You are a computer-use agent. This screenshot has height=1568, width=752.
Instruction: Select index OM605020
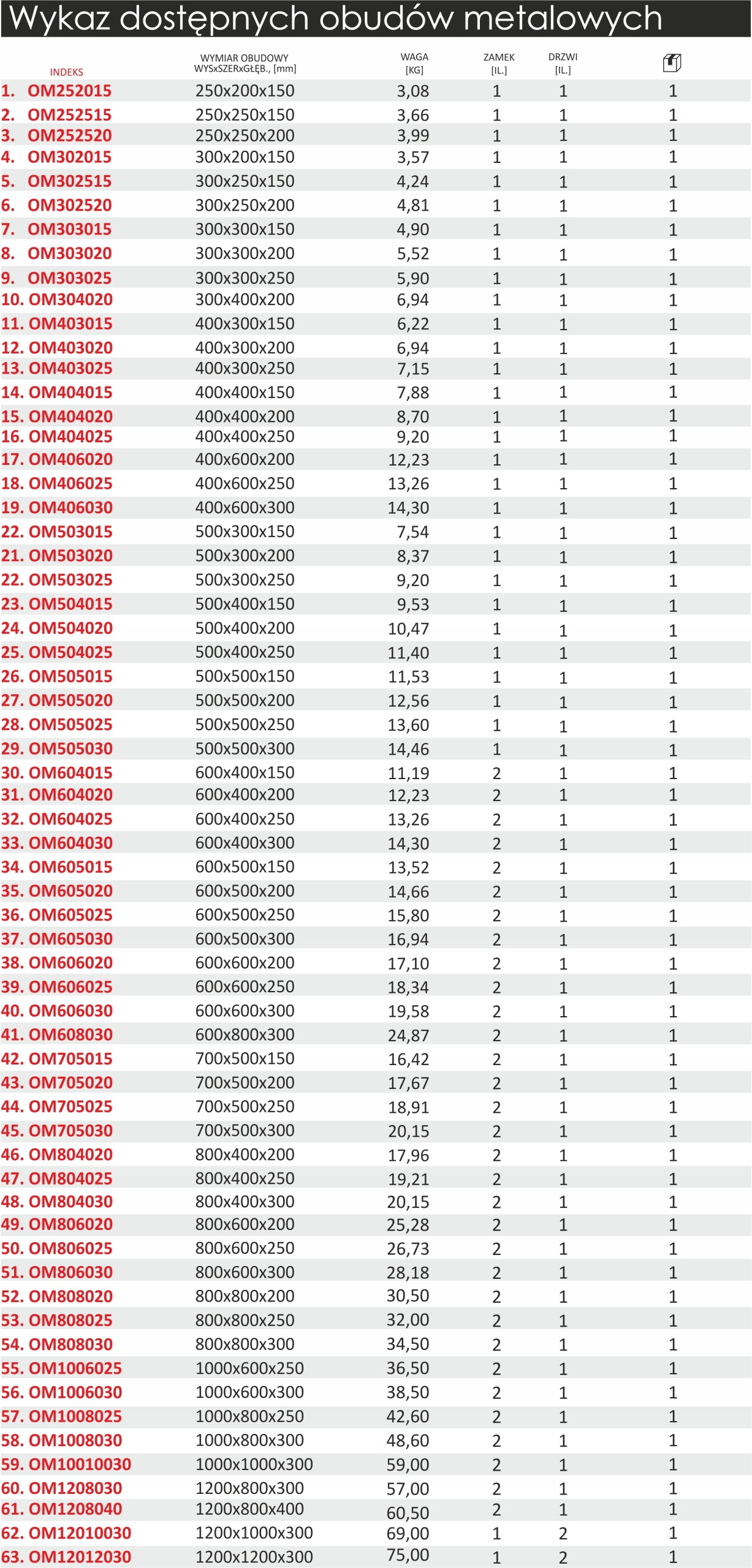coord(70,891)
